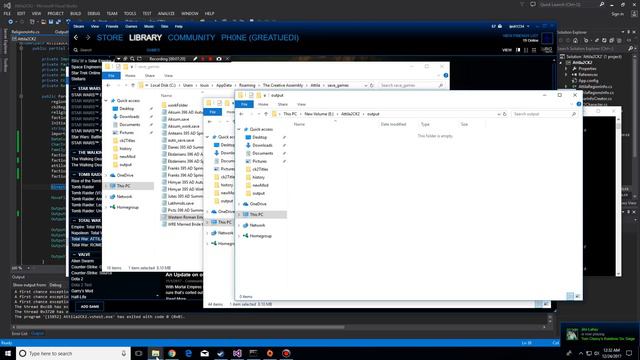The image size is (640, 360).
Task: Click New Volume (E:) in address breadcrumb
Action: [319, 114]
